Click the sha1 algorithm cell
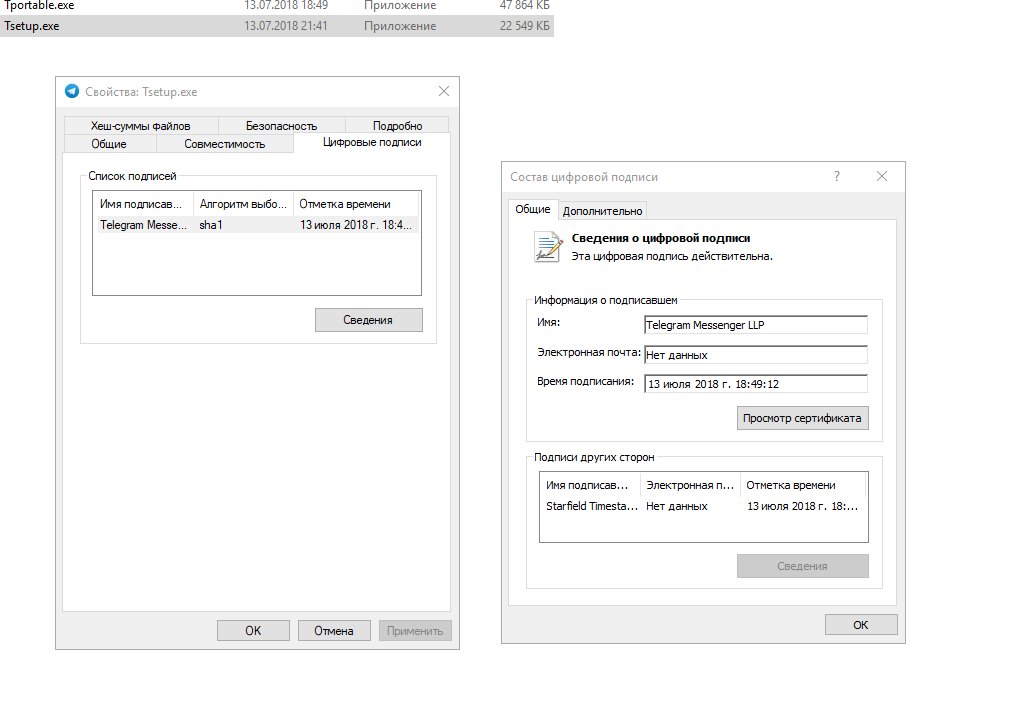 tap(211, 225)
